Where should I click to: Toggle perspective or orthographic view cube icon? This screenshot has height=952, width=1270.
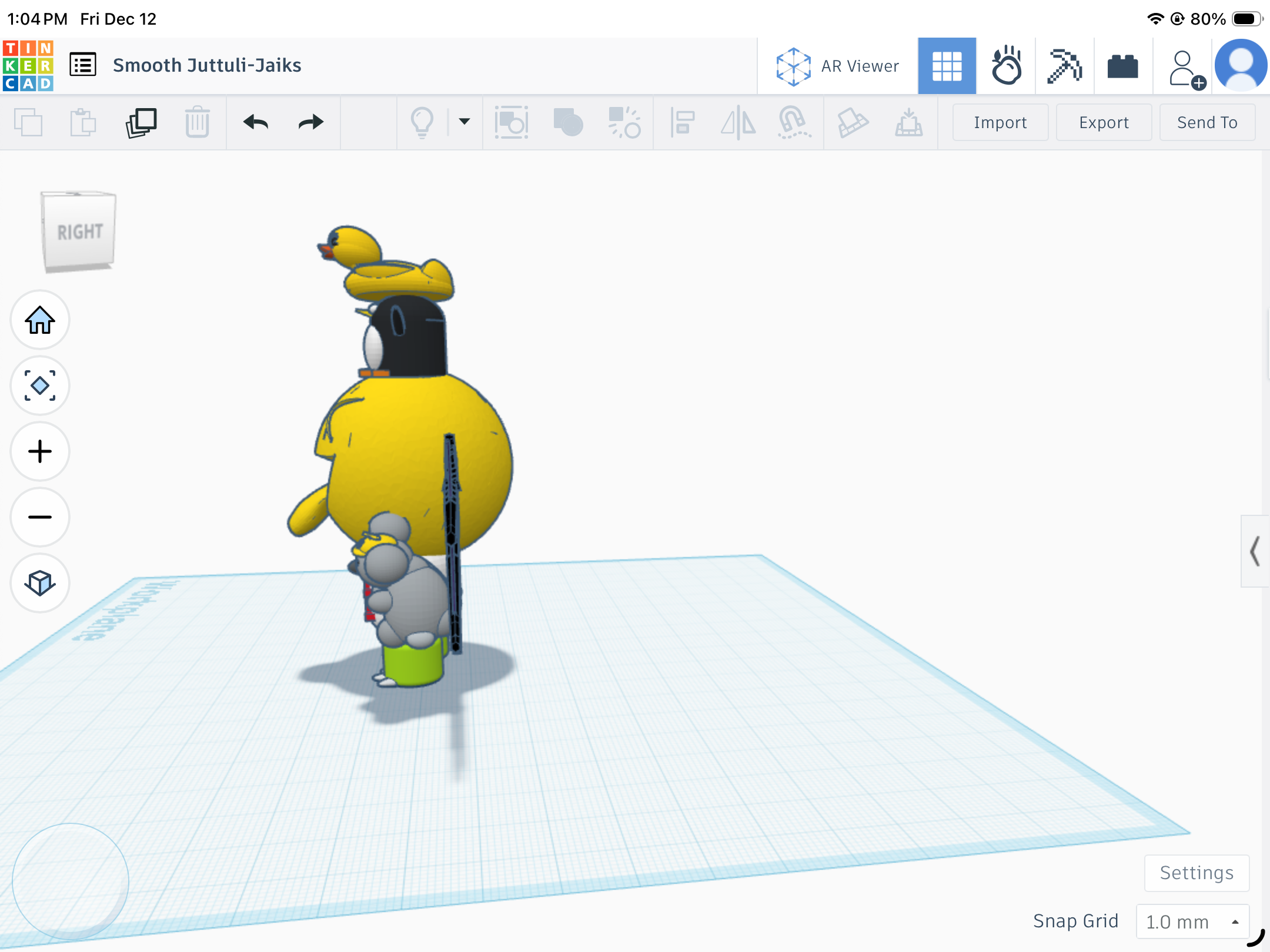click(40, 583)
